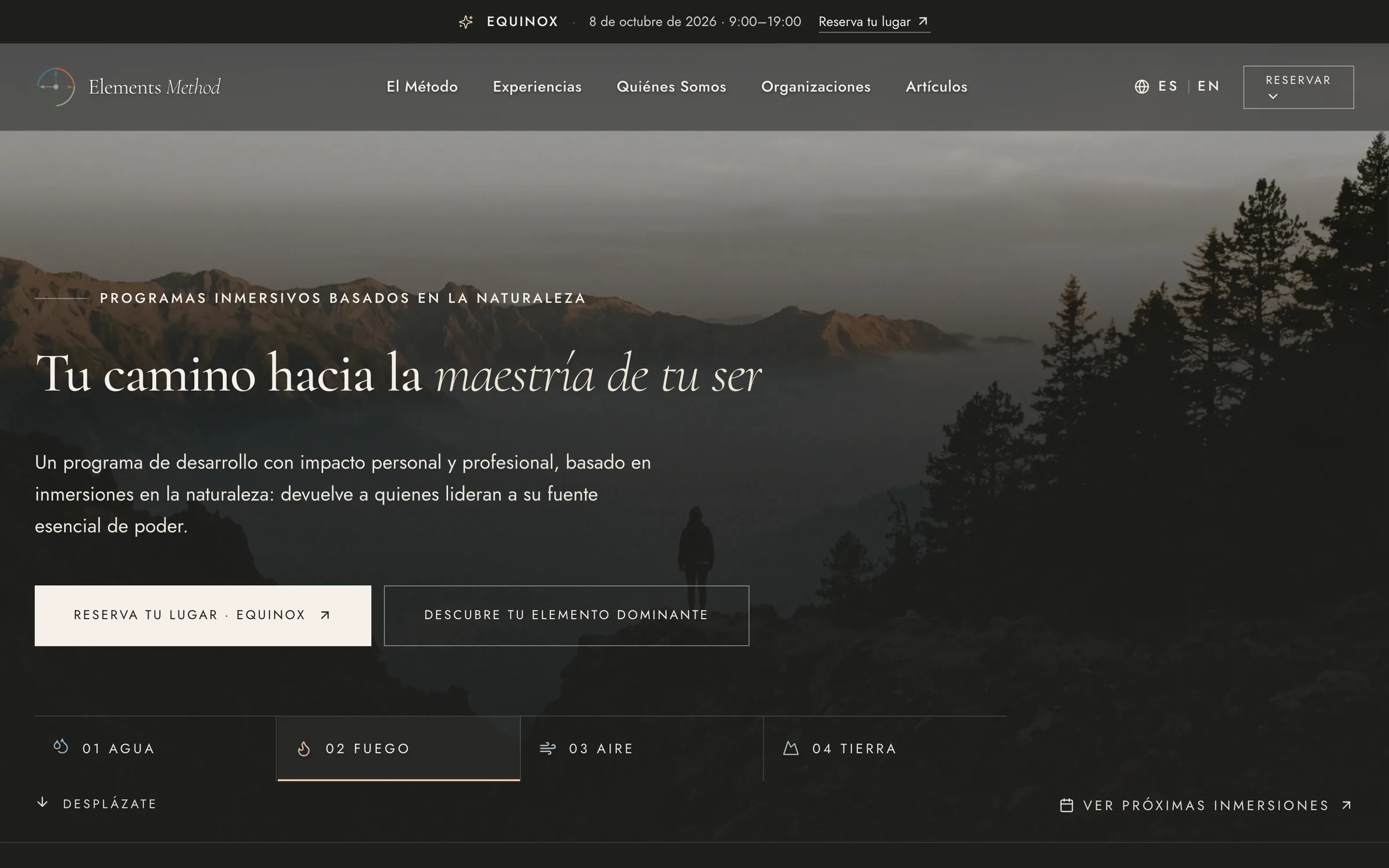Screen dimensions: 1389x868
Task: Click the sparkle icon beside EQUINOX
Action: tap(466, 22)
